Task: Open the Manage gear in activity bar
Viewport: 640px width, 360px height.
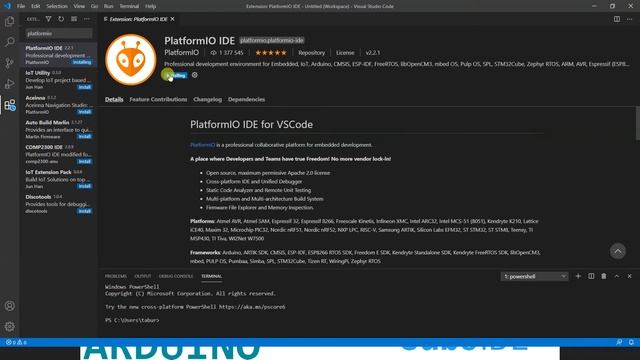Action: coord(10,326)
